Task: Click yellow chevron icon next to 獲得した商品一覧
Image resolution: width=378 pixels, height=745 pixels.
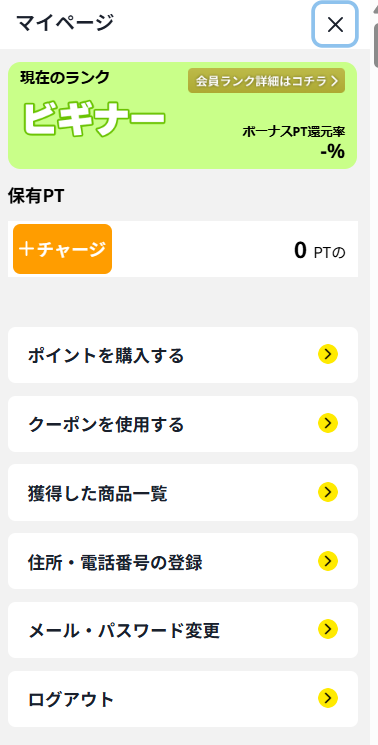Action: 328,493
